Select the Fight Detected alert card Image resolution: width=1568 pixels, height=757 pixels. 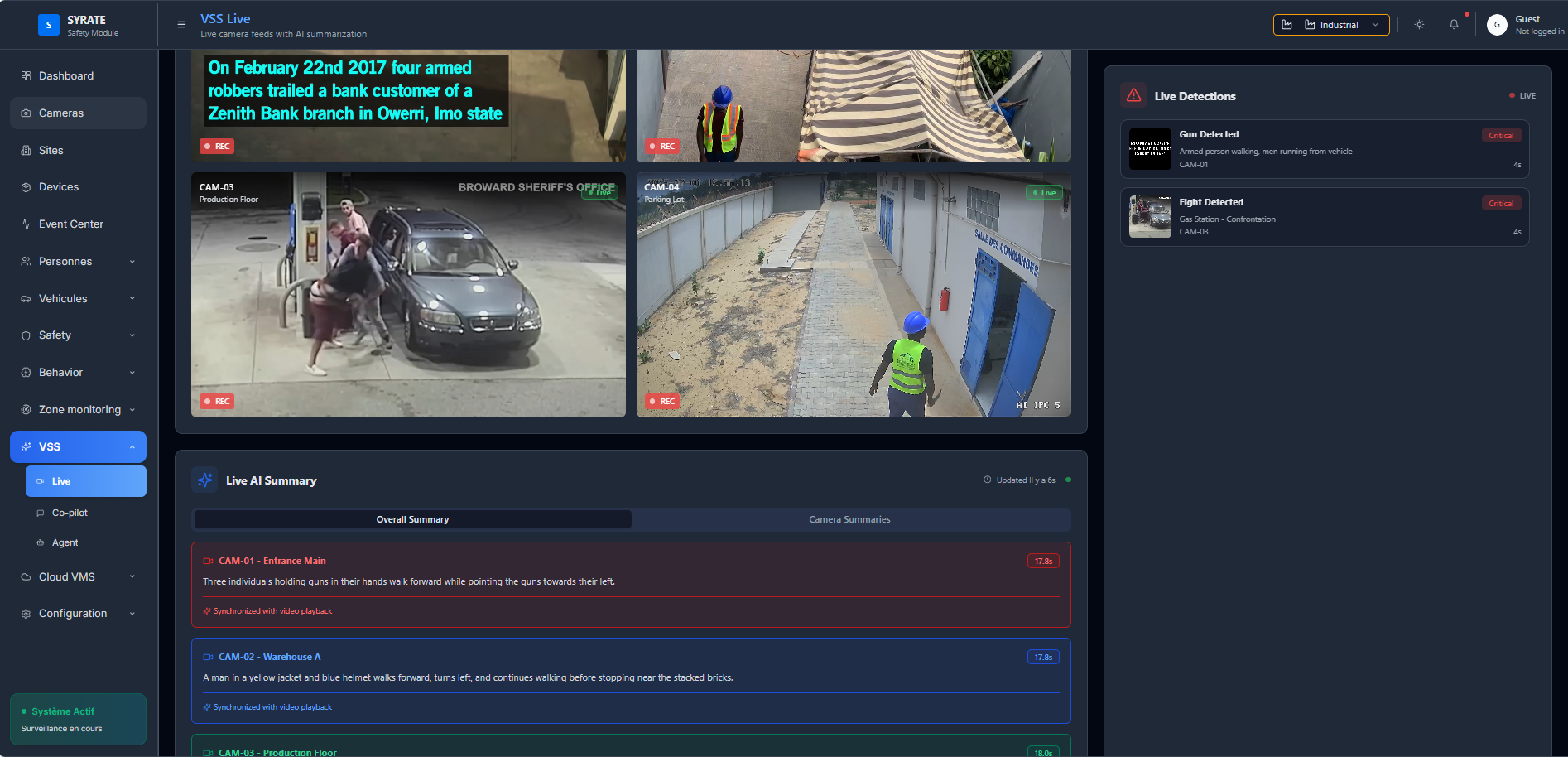1324,217
